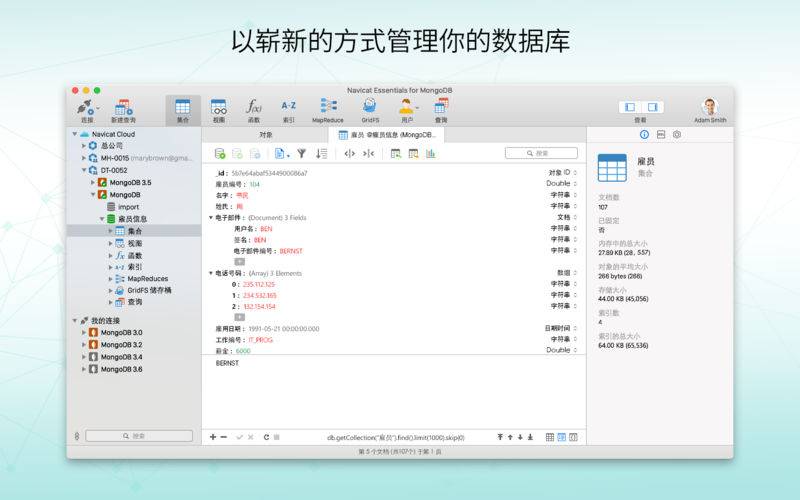800x500 pixels.
Task: Toggle the left sidebar pane button
Action: [630, 107]
